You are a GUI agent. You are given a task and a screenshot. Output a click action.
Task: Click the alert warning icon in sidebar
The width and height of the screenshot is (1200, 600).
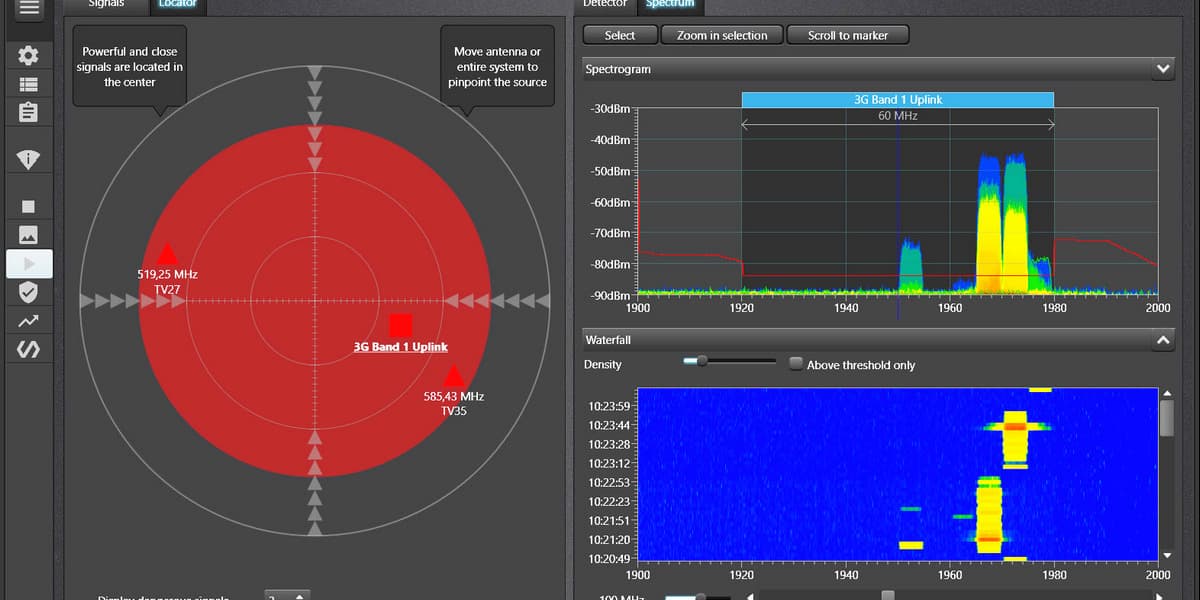click(x=28, y=157)
